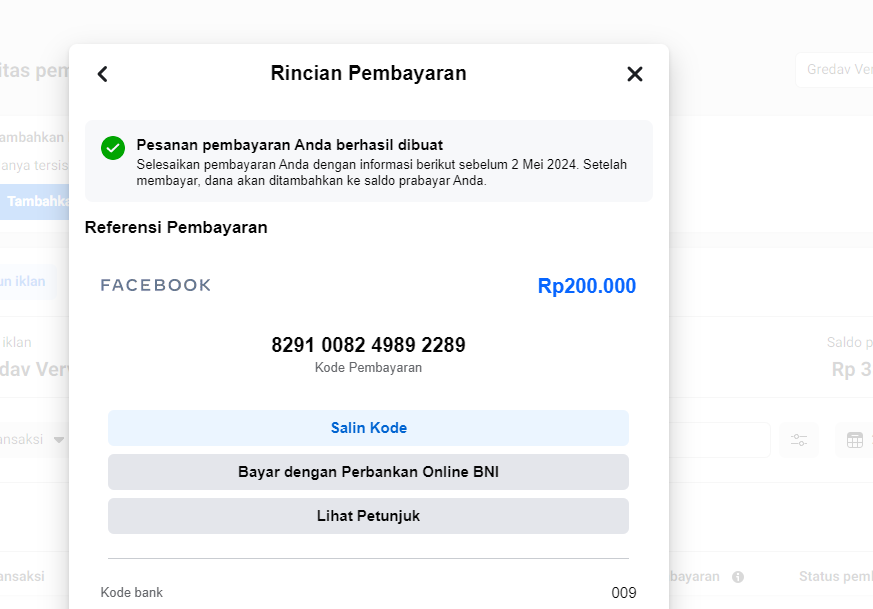873x609 pixels.
Task: Click the akun iklan button
Action: coord(25,281)
